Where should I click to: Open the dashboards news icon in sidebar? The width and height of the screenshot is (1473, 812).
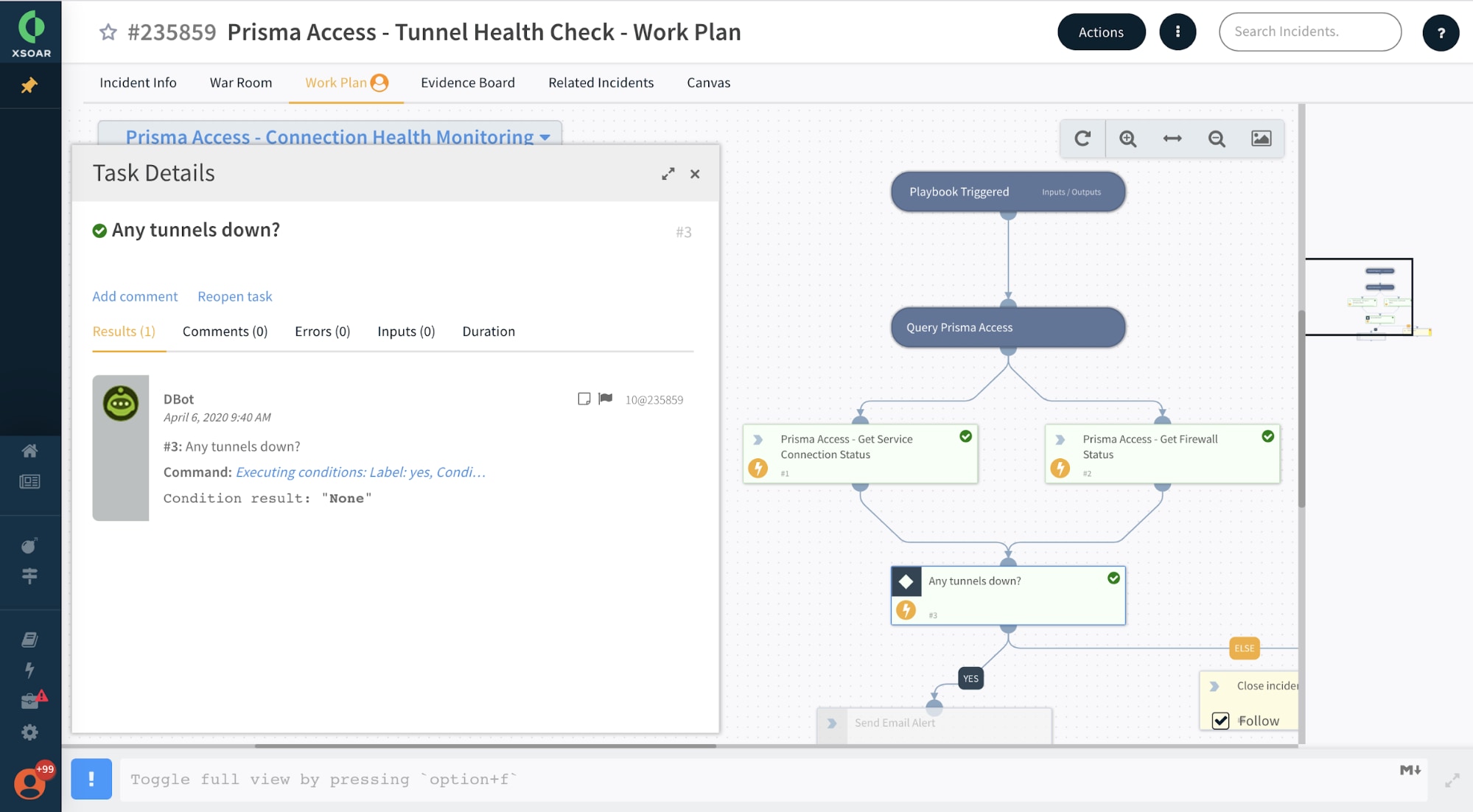pyautogui.click(x=29, y=482)
